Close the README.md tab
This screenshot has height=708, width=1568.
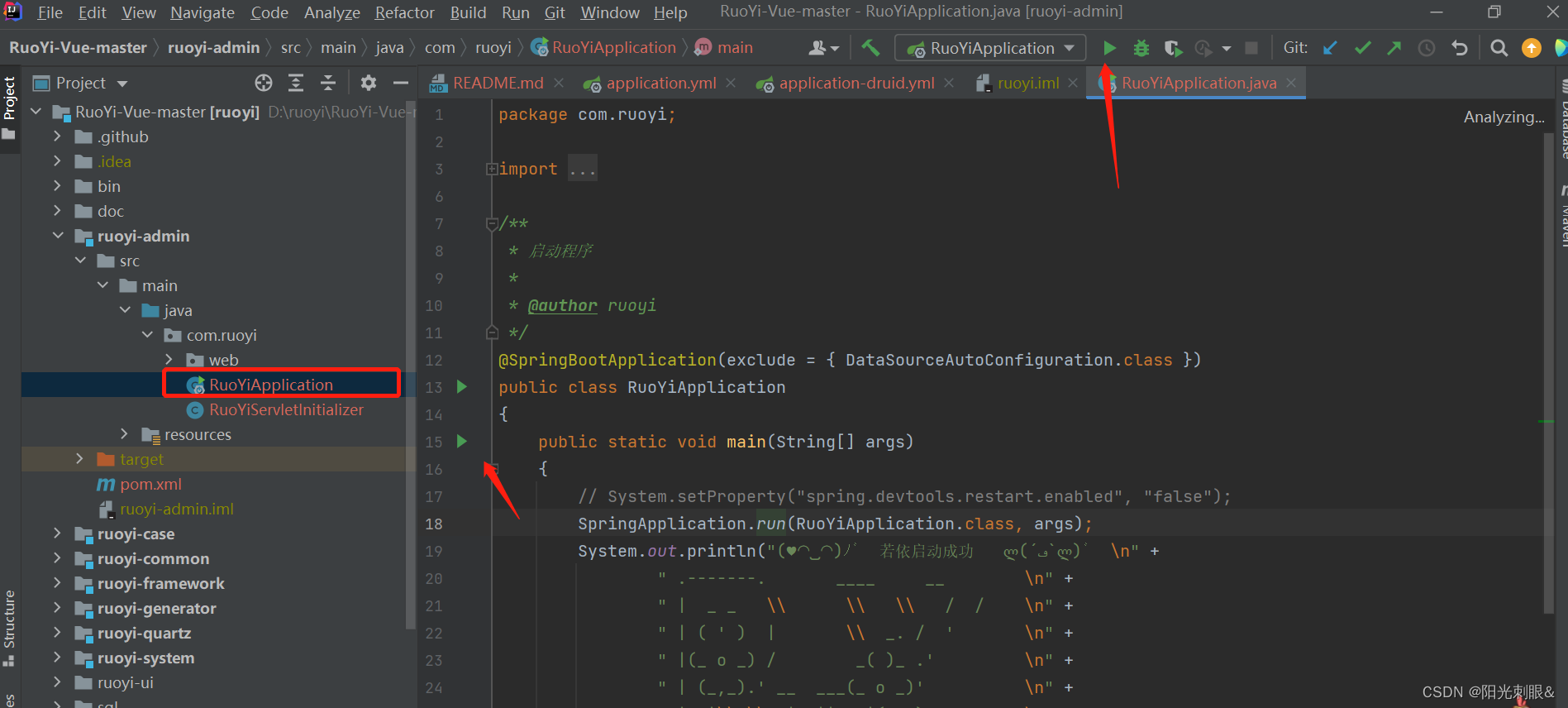pyautogui.click(x=559, y=83)
